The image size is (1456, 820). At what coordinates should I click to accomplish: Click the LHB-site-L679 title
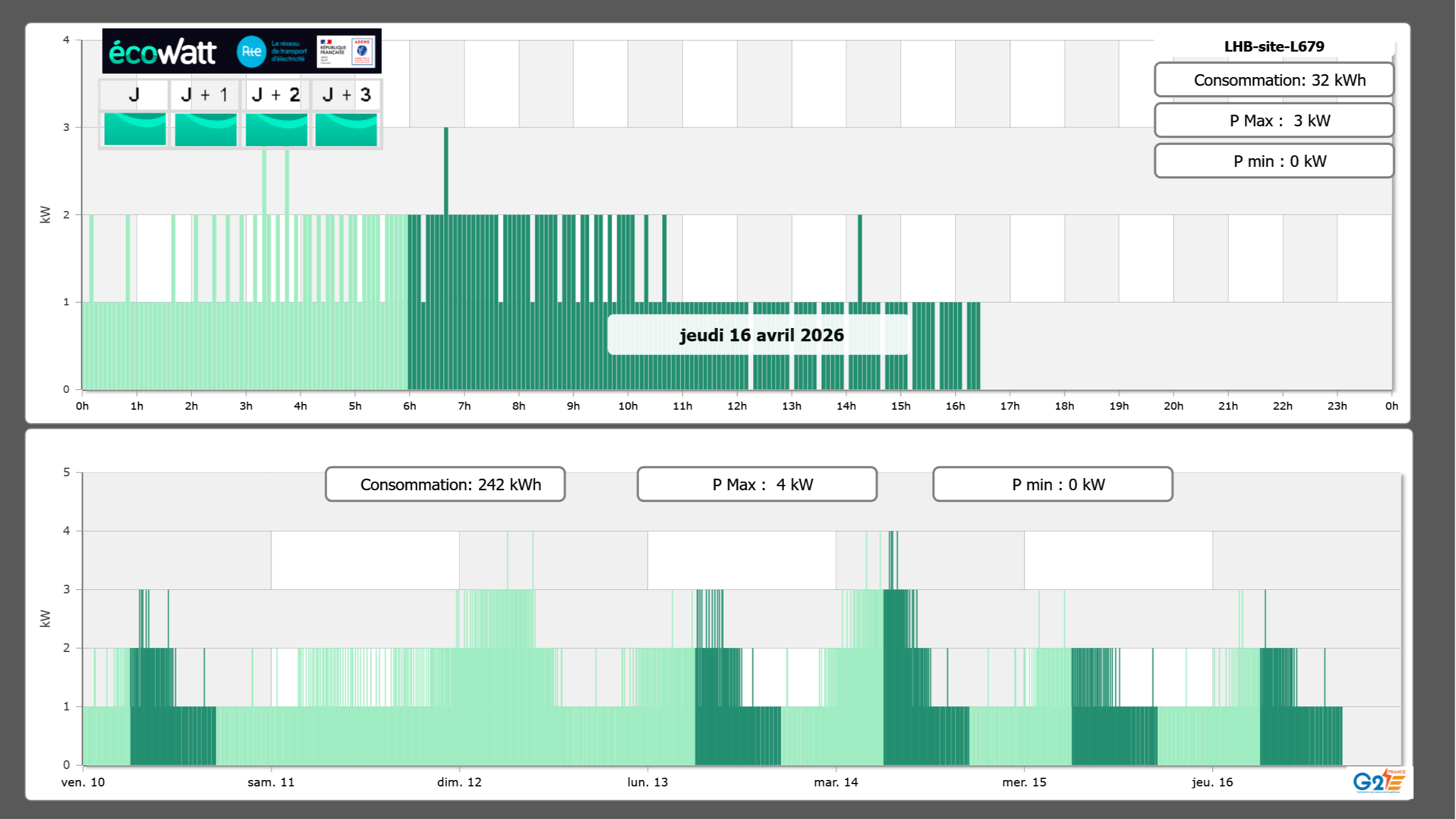(1273, 46)
